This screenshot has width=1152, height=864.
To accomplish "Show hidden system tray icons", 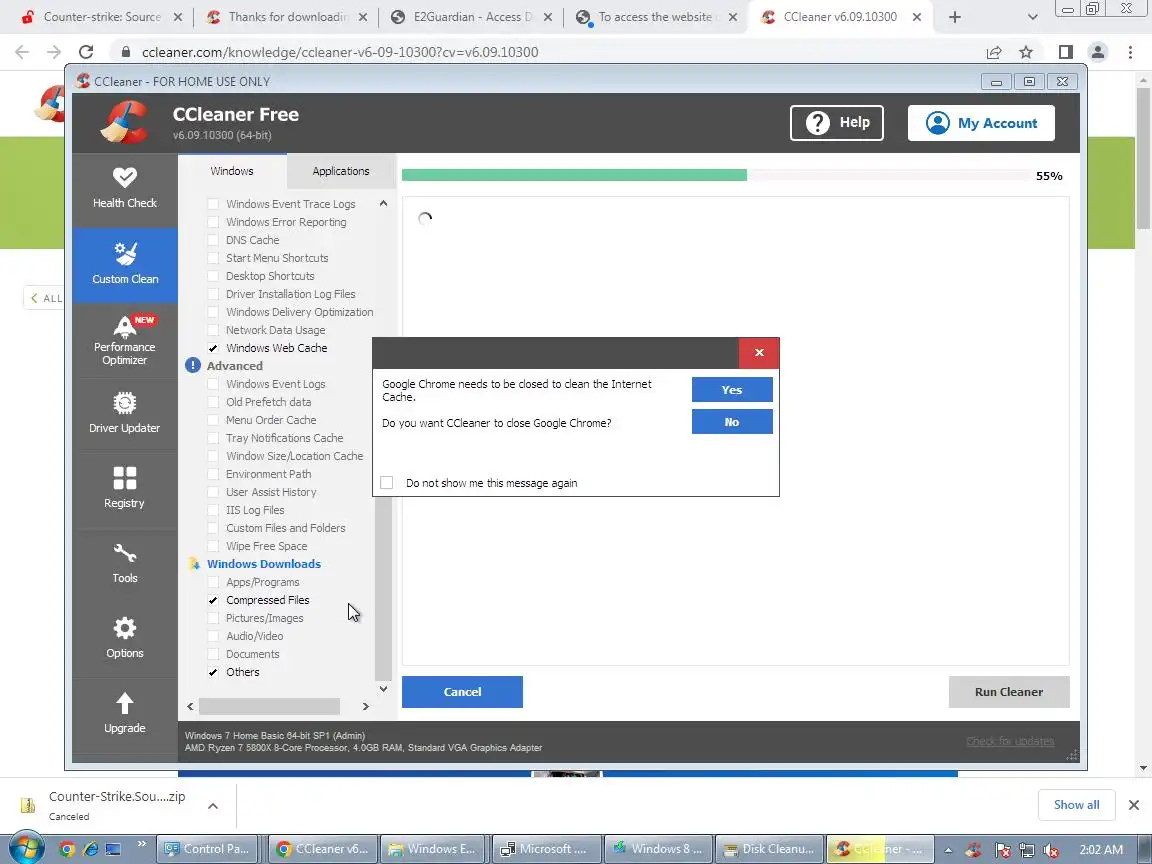I will [948, 850].
